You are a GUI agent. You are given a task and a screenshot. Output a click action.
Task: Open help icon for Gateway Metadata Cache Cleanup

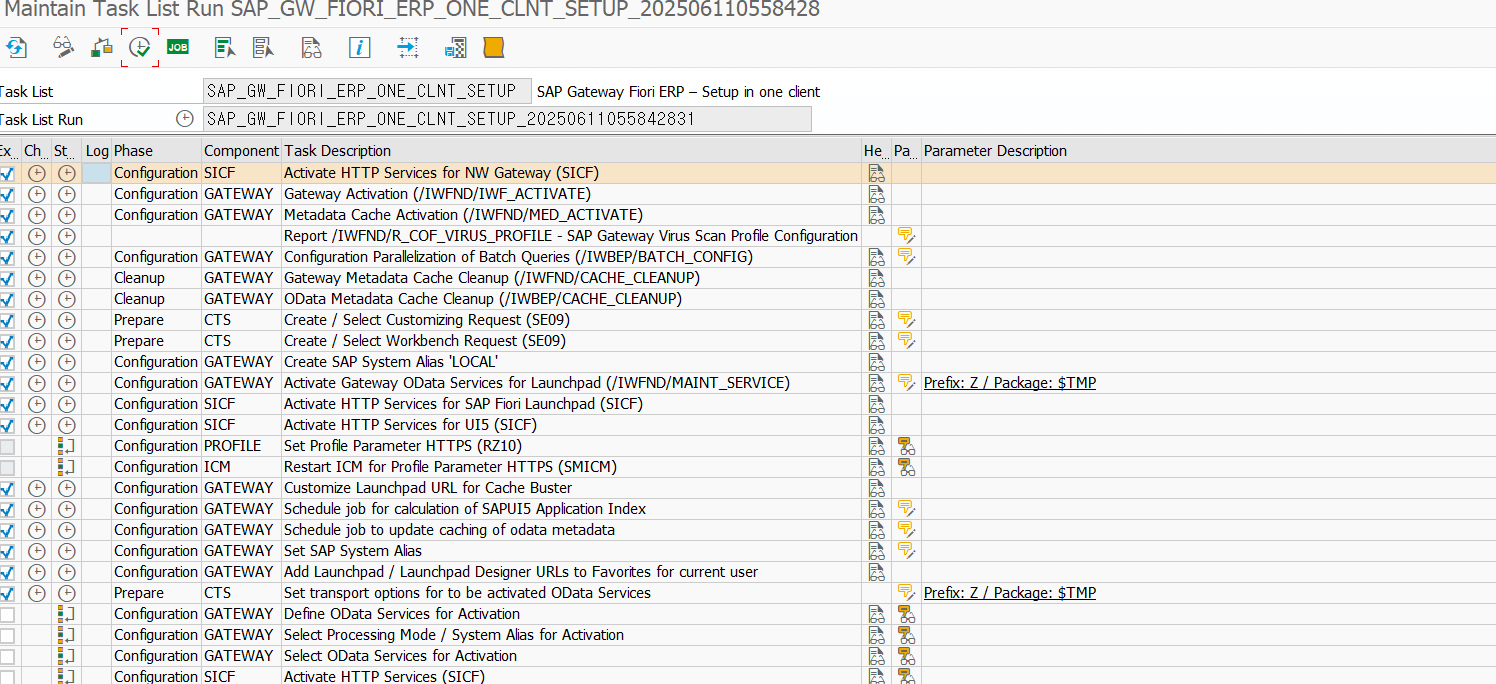click(876, 278)
